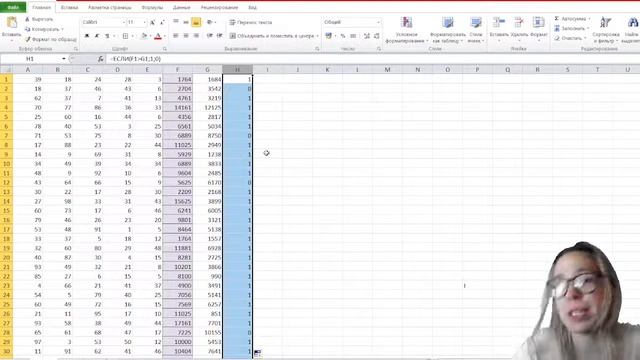The width and height of the screenshot is (640, 360).
Task: Expand the Name Box dropdown arrow
Action: (64, 59)
